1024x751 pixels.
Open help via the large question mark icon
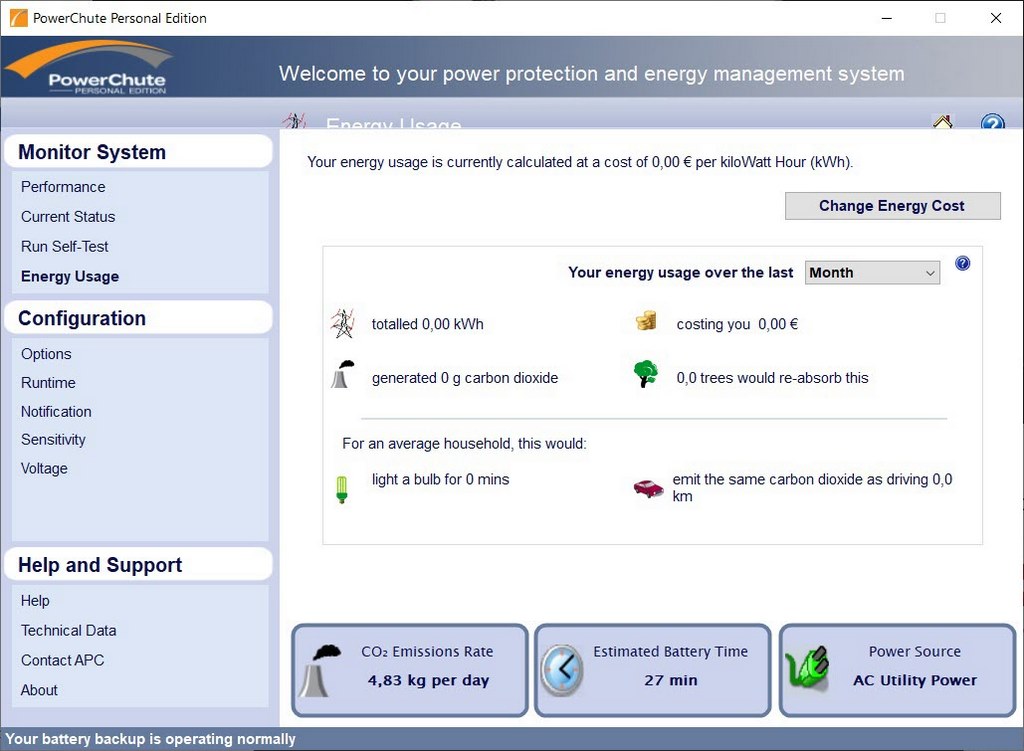(992, 121)
